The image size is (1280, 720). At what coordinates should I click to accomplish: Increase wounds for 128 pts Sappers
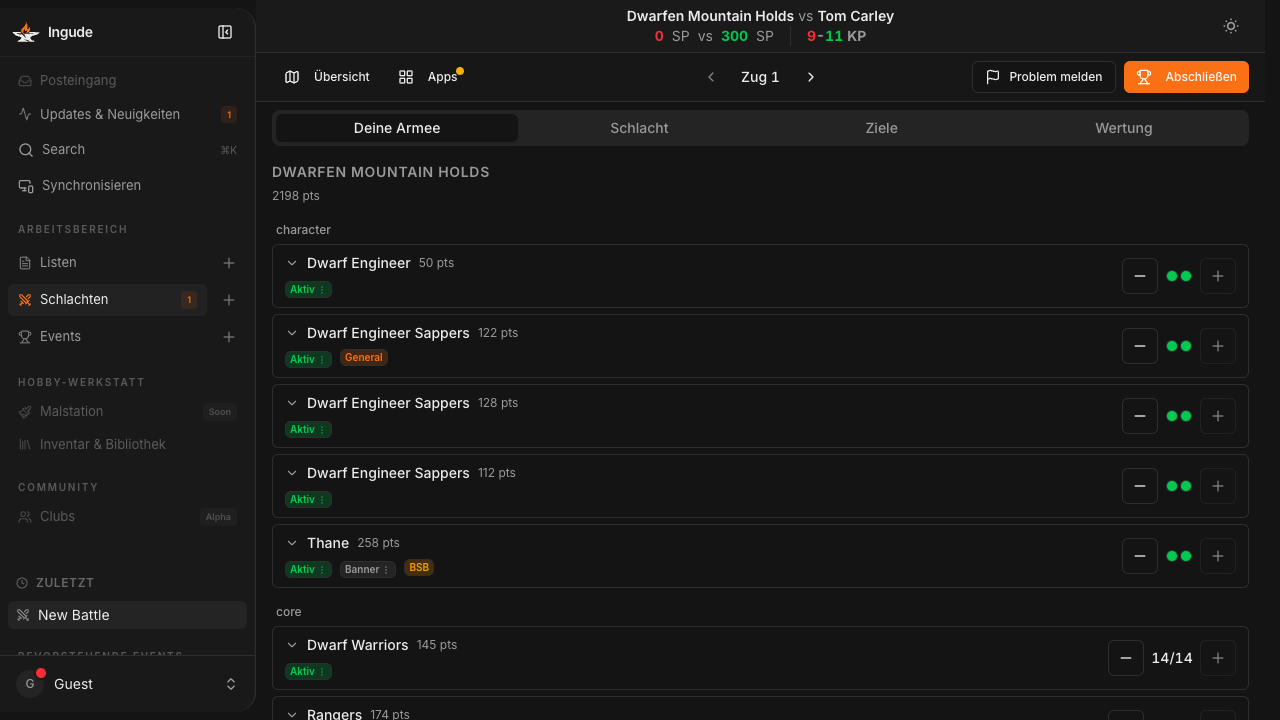click(x=1218, y=416)
